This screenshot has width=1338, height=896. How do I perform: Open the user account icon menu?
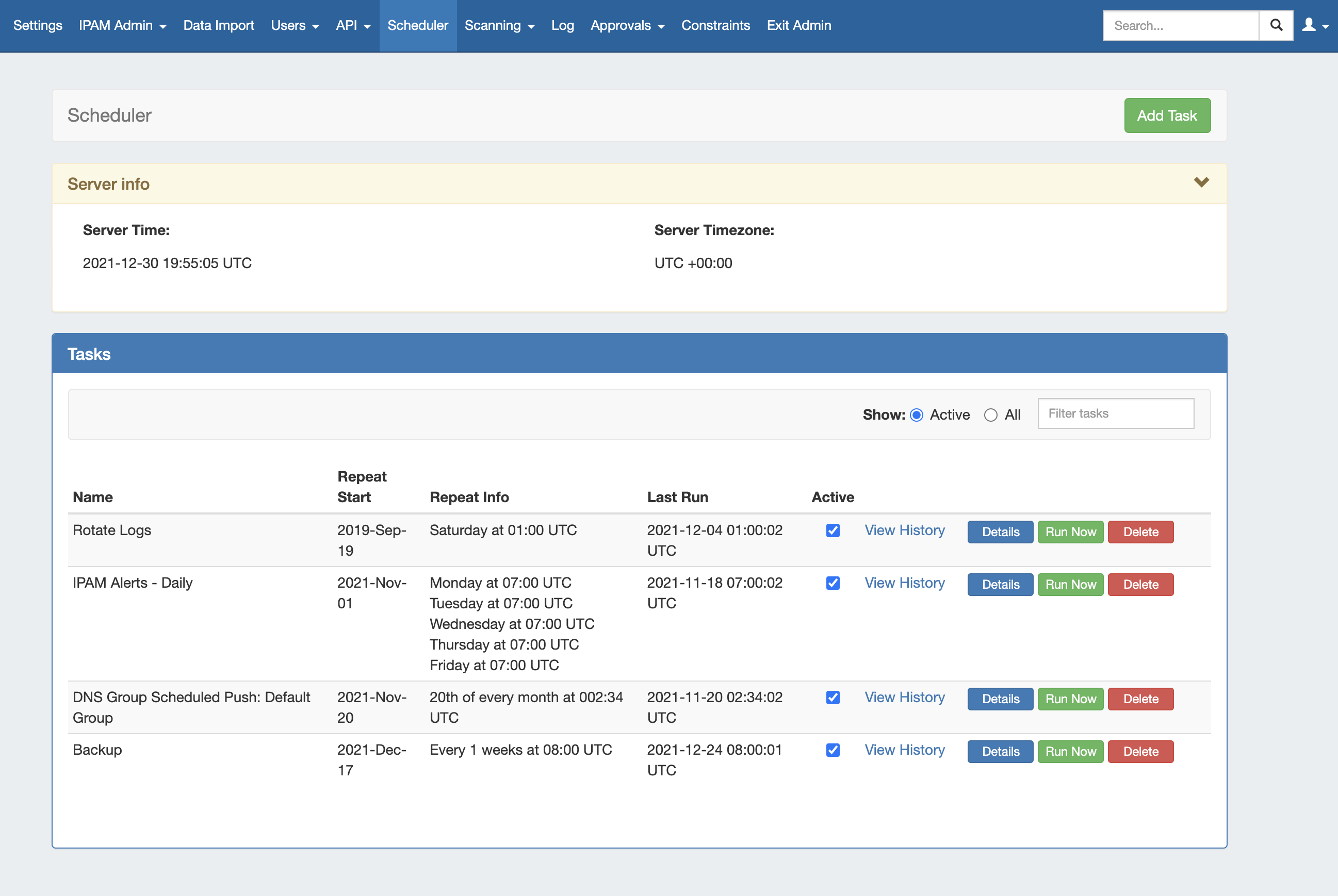pyautogui.click(x=1315, y=26)
